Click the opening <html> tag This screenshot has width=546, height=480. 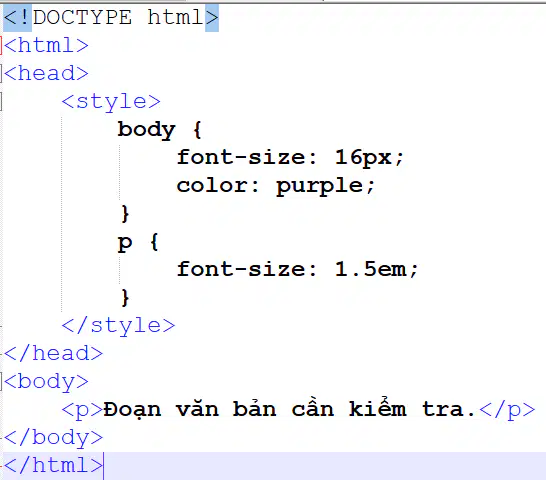[46, 46]
